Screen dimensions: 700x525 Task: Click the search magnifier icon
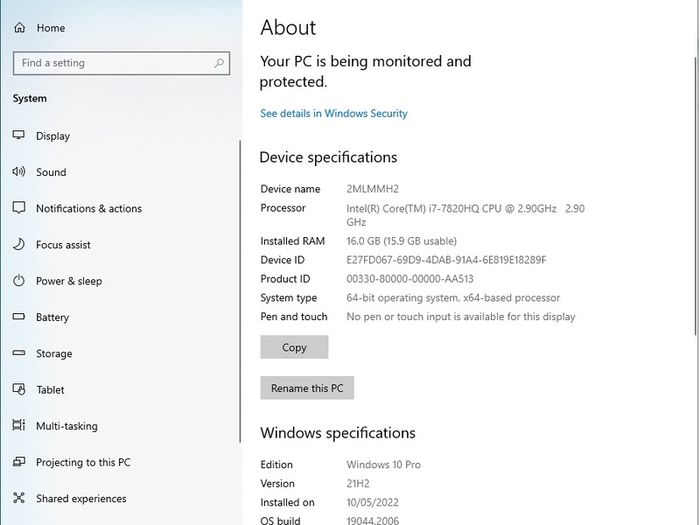219,63
